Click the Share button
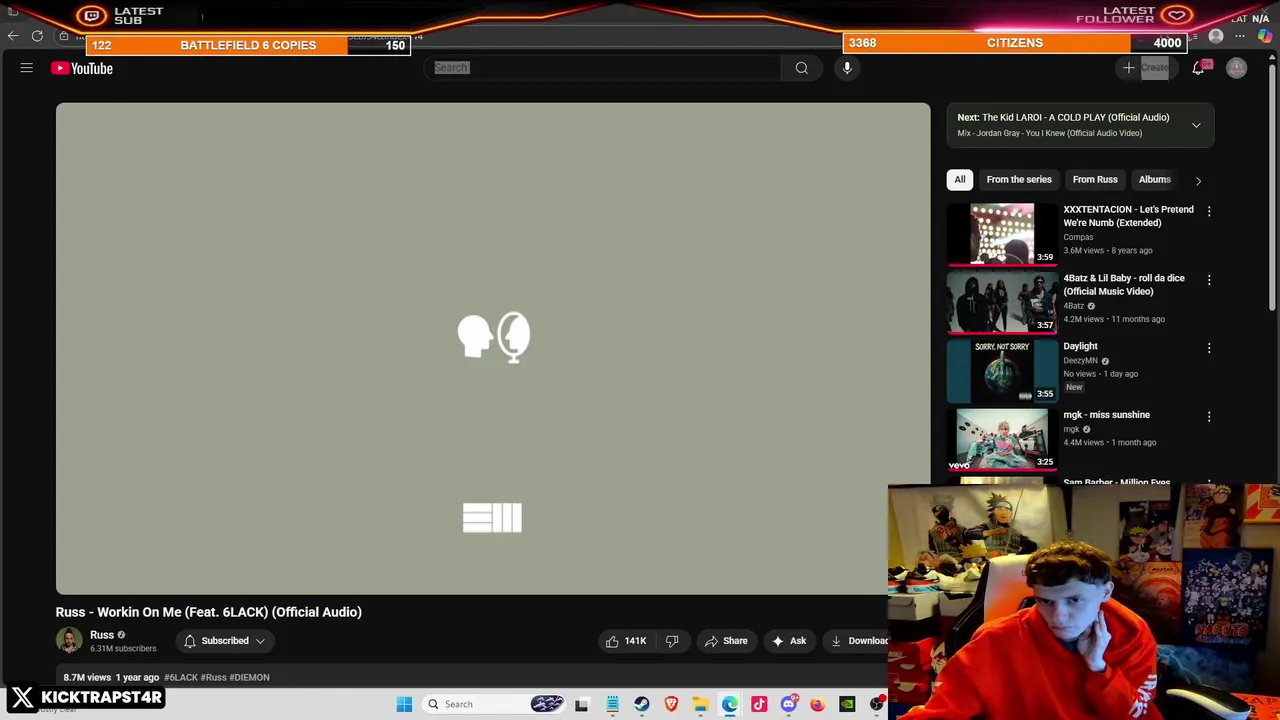1280x720 pixels. pos(726,641)
